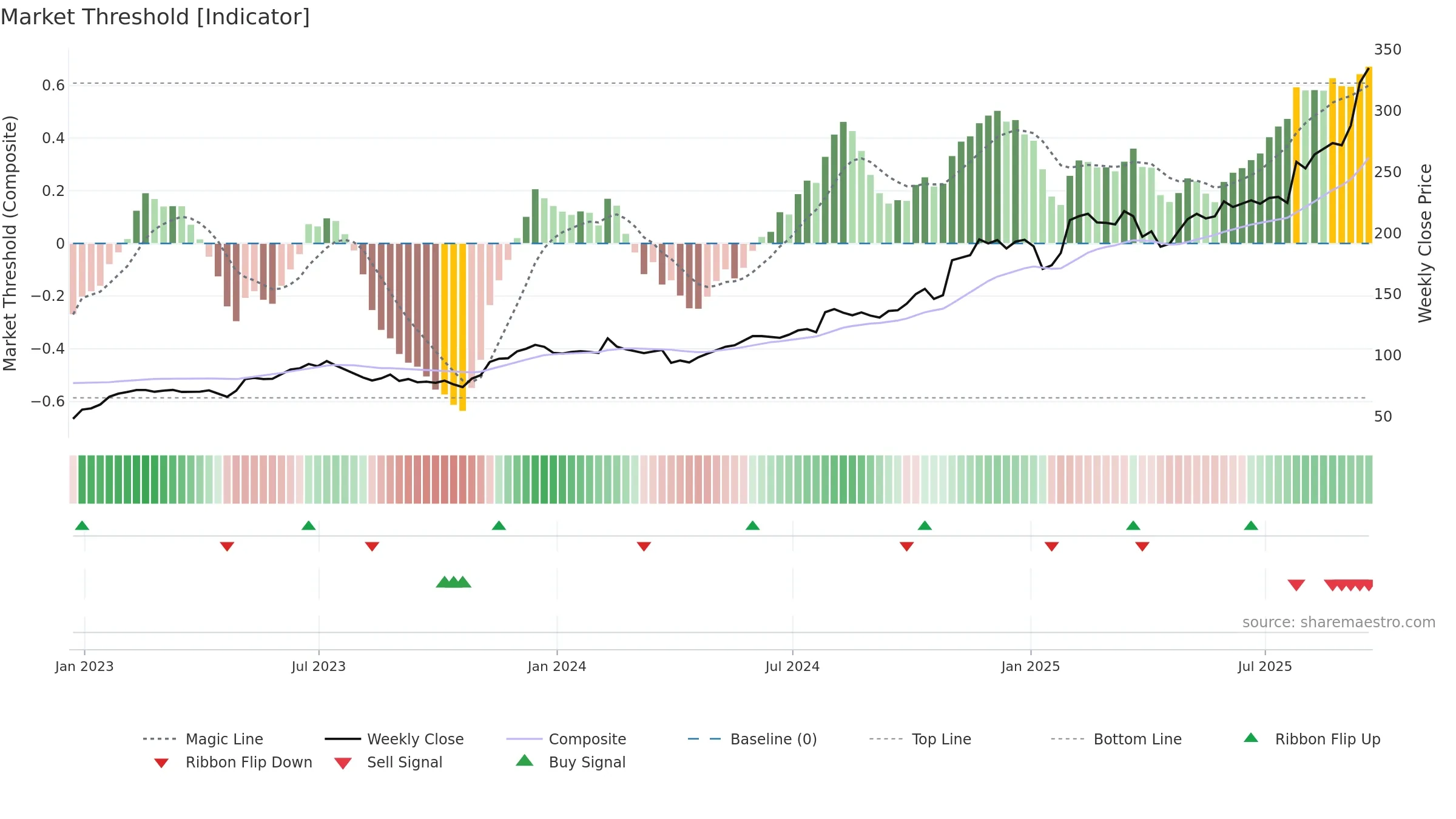The width and height of the screenshot is (1456, 819).
Task: Click the deepest yellow bar below −0.6
Action: point(462,327)
